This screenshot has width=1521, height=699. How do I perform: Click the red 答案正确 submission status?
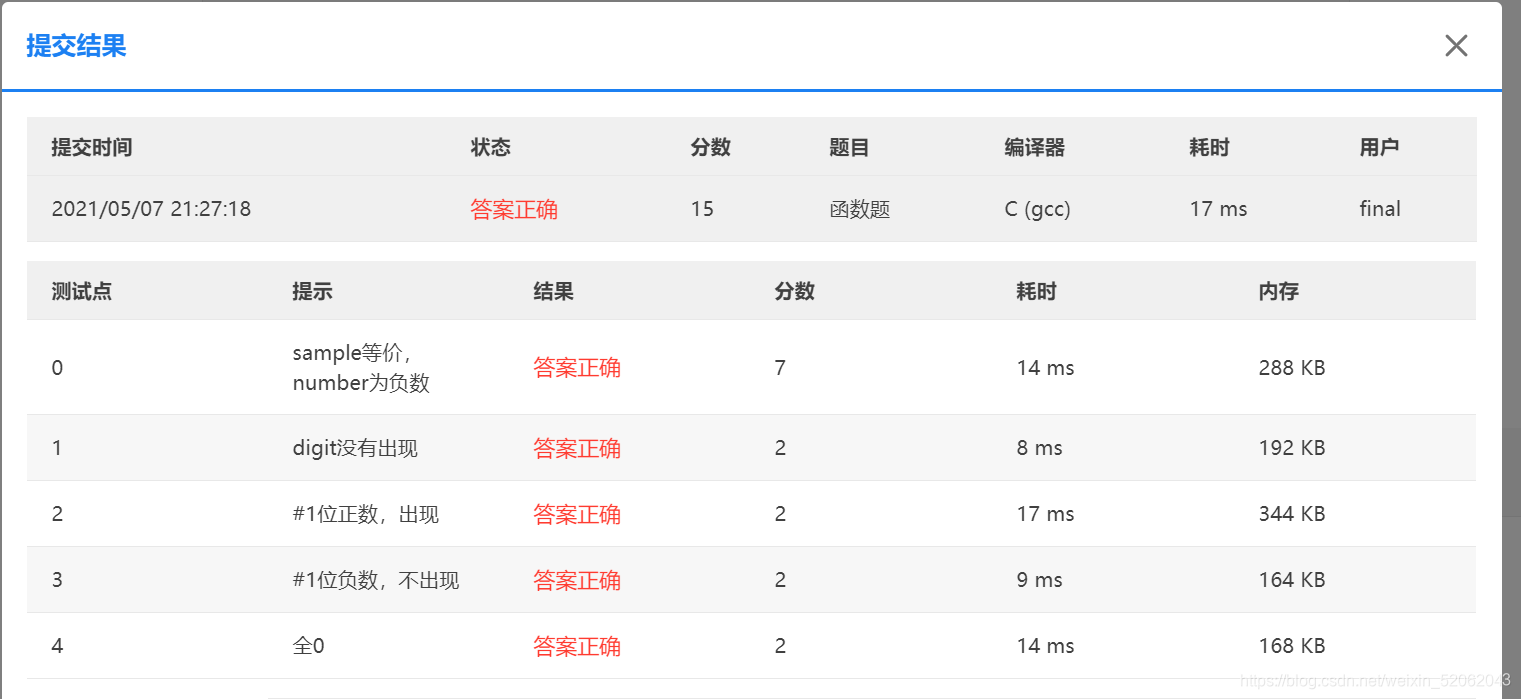[514, 208]
